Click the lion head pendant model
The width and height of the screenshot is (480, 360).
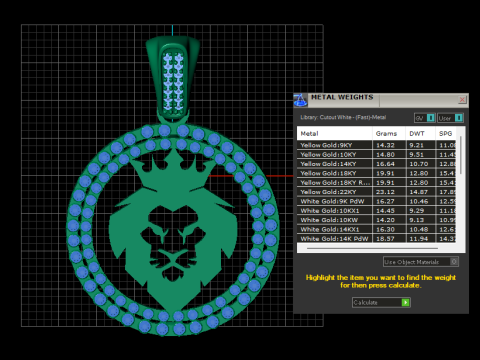[173, 230]
